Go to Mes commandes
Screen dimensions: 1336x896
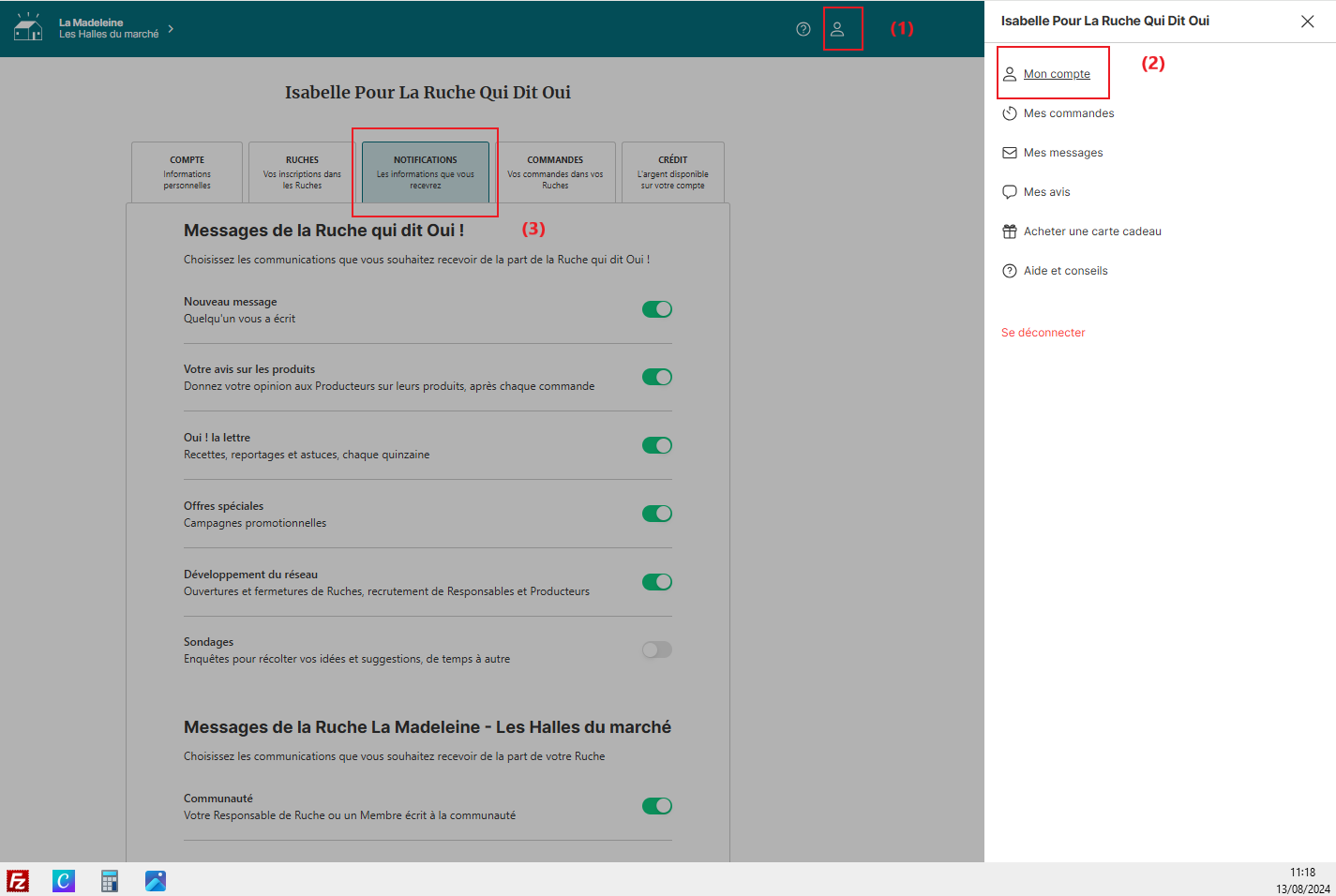pos(1069,113)
